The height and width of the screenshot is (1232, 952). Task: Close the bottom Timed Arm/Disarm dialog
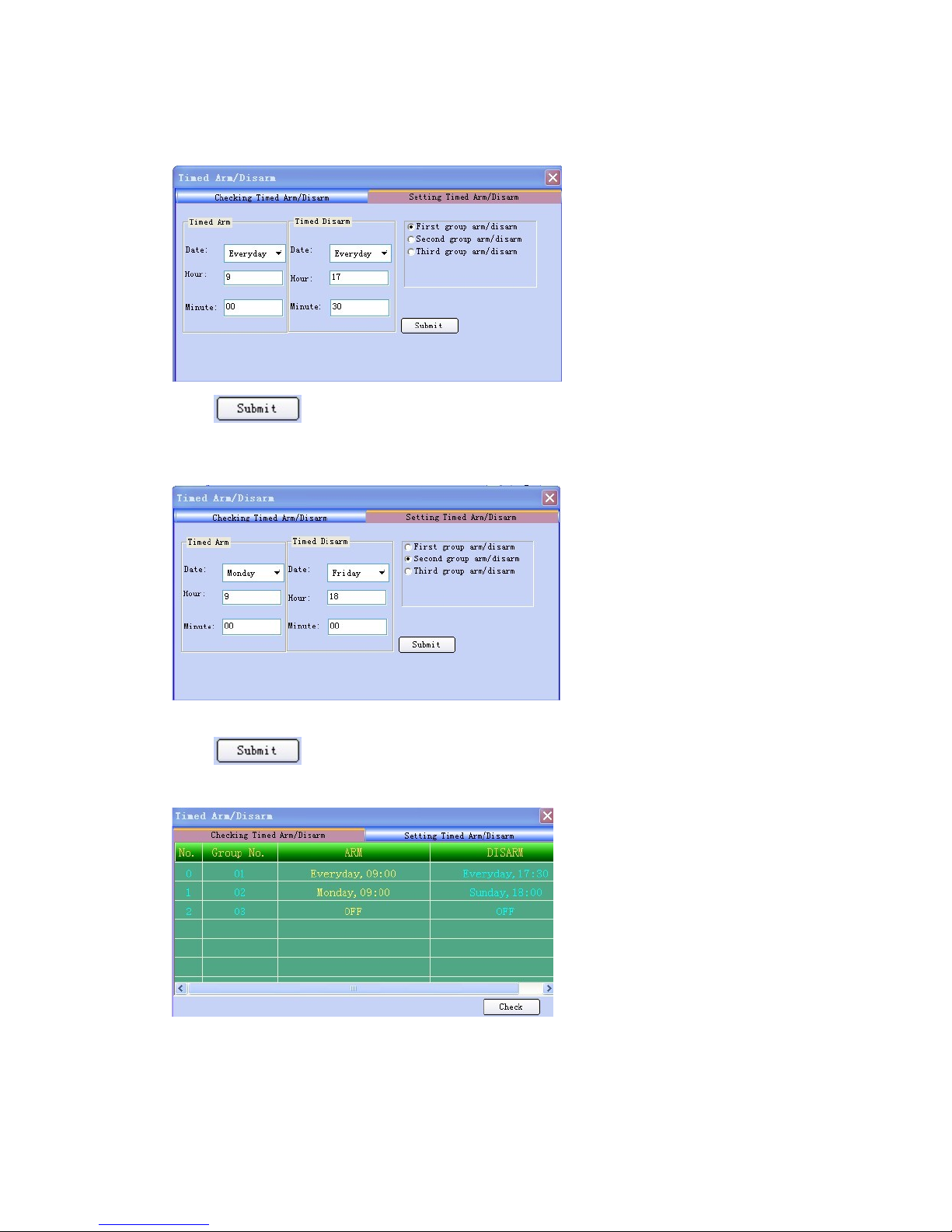click(x=547, y=815)
